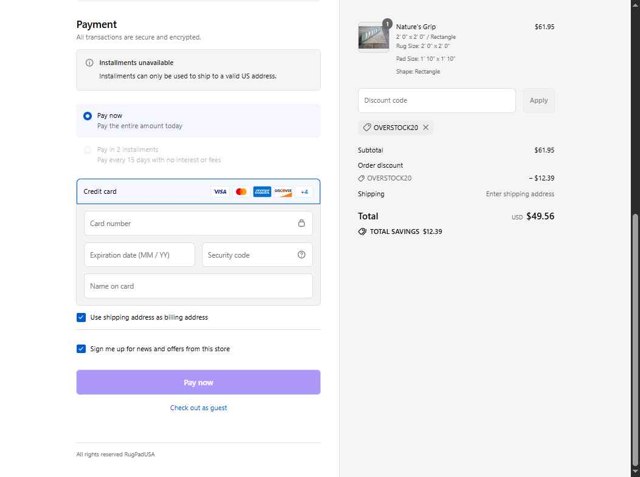Click TOTAL SAVINGS $12.39 text

tap(406, 232)
